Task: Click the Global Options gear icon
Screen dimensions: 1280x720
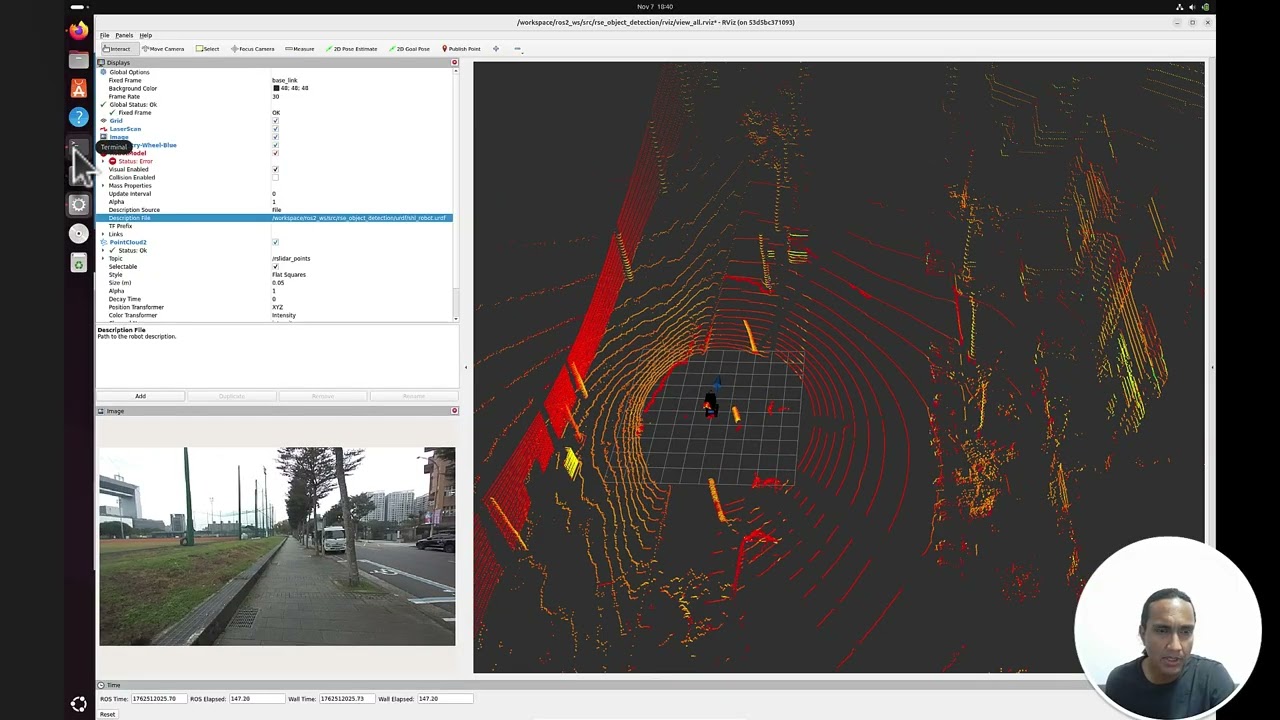Action: (x=103, y=72)
